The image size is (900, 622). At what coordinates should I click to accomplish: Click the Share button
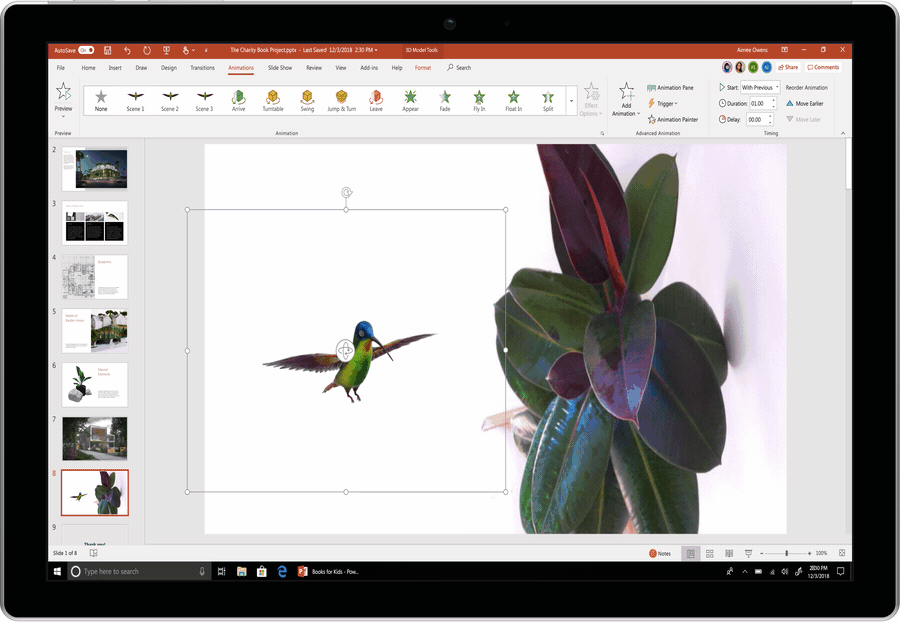[787, 67]
